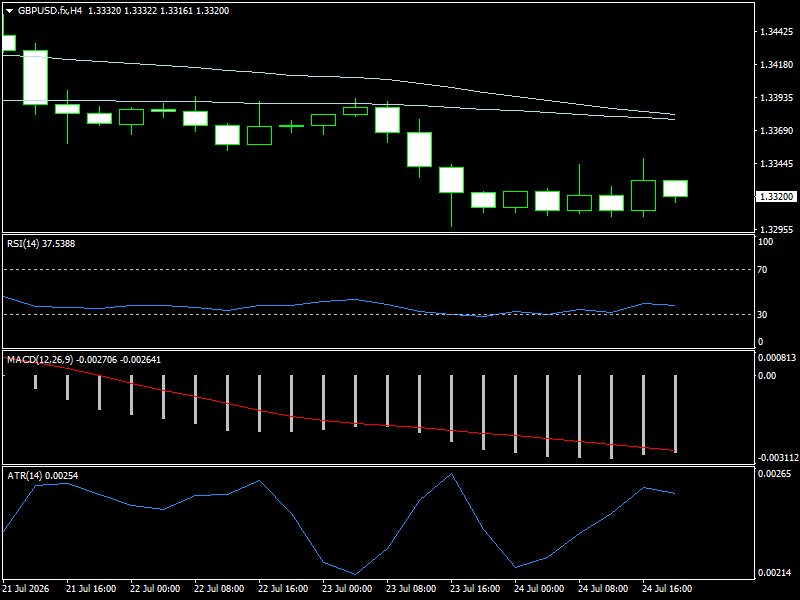Click the 24 Jul 00:00 time label

click(x=539, y=588)
